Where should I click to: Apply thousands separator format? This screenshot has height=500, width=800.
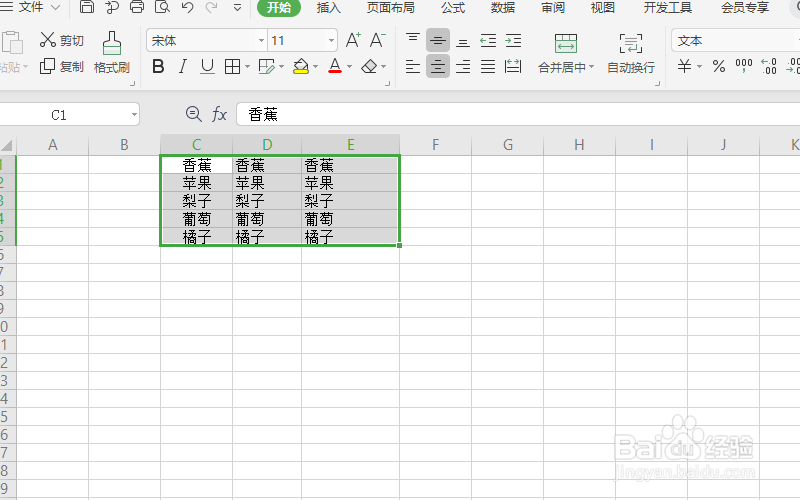[744, 66]
